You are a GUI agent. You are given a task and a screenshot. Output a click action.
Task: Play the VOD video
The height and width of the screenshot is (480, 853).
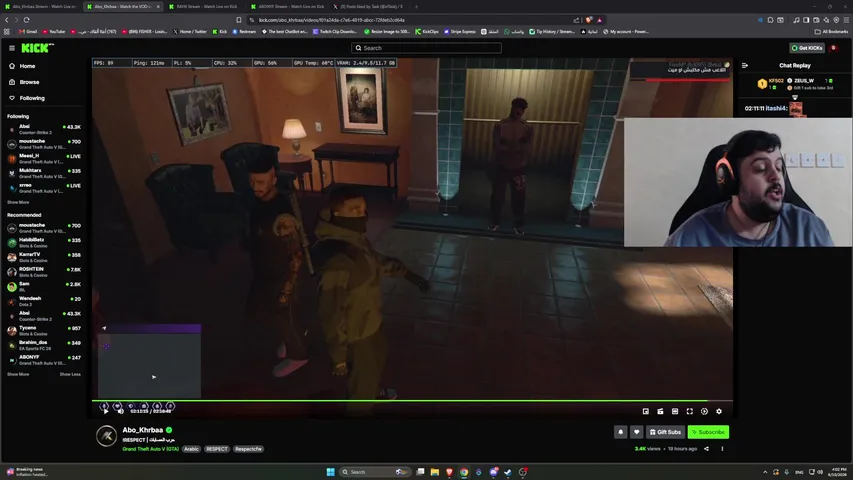click(106, 411)
